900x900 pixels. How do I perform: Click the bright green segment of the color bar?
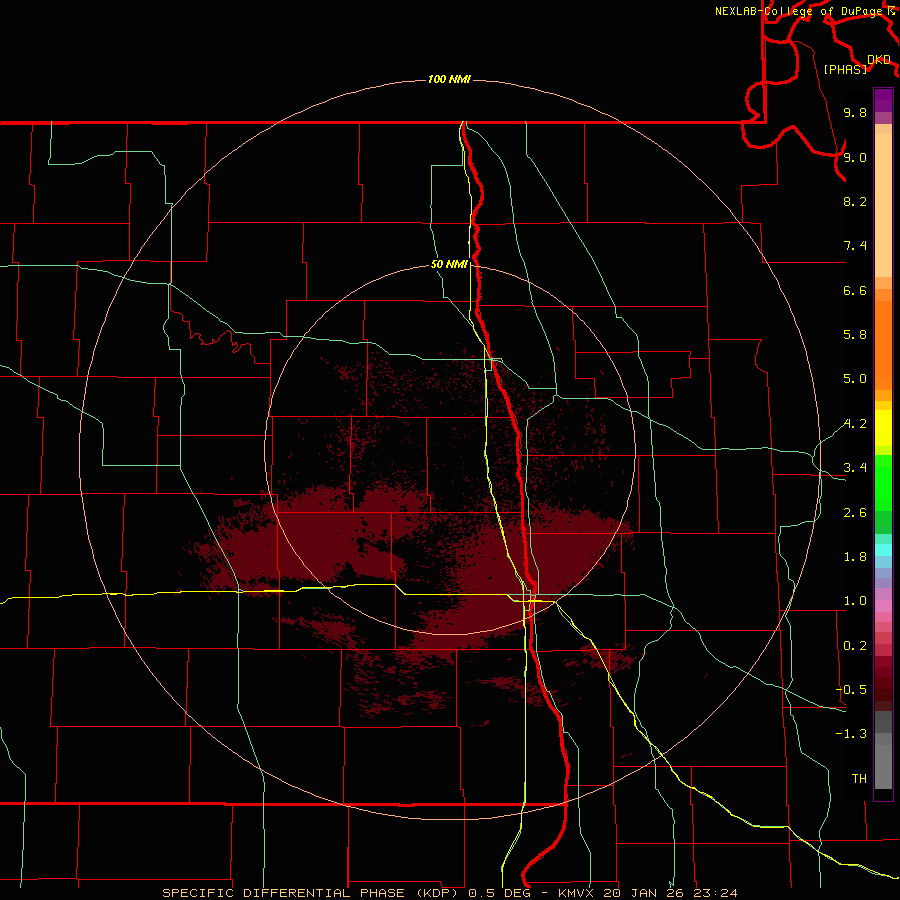click(883, 482)
